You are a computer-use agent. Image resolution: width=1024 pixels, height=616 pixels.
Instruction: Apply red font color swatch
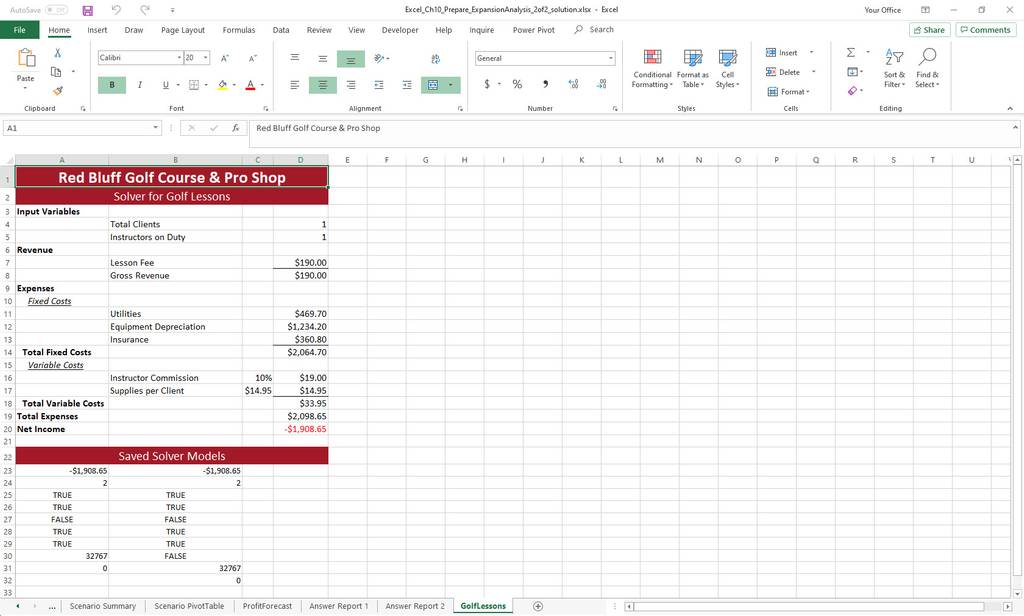[x=250, y=85]
